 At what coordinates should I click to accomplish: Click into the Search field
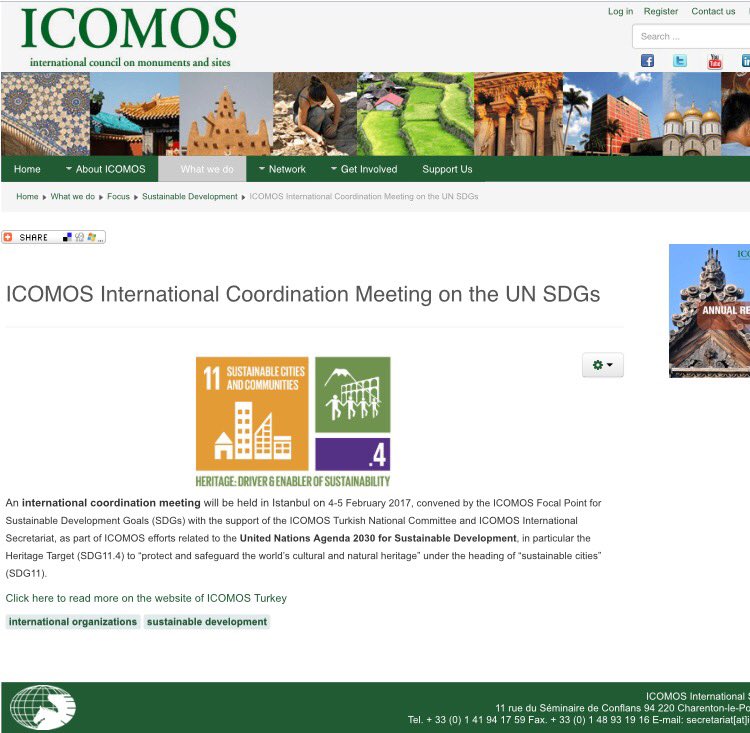point(691,36)
